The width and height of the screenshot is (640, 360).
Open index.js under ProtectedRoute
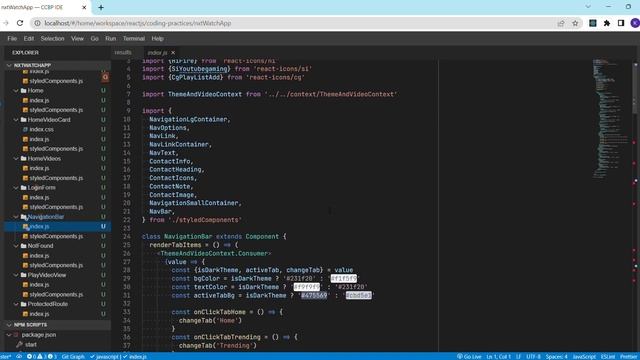tap(39, 314)
